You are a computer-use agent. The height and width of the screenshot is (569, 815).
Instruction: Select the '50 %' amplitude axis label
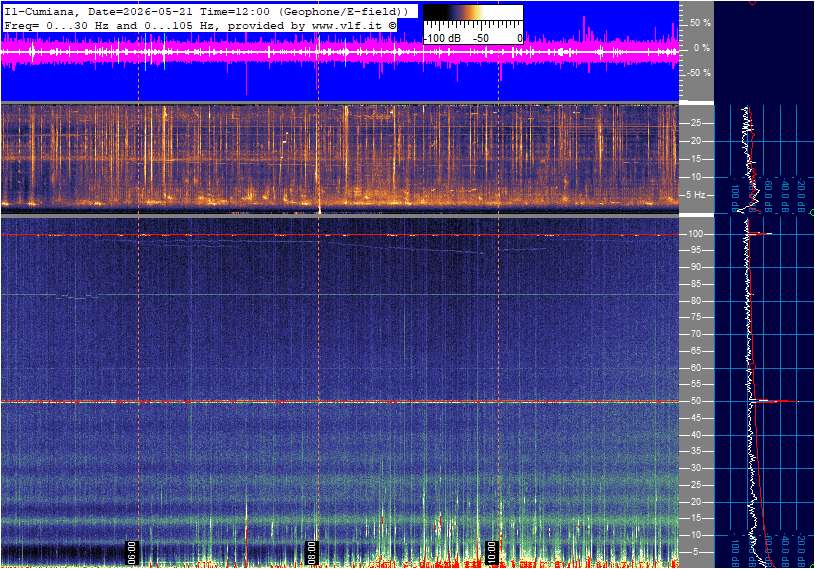[700, 23]
